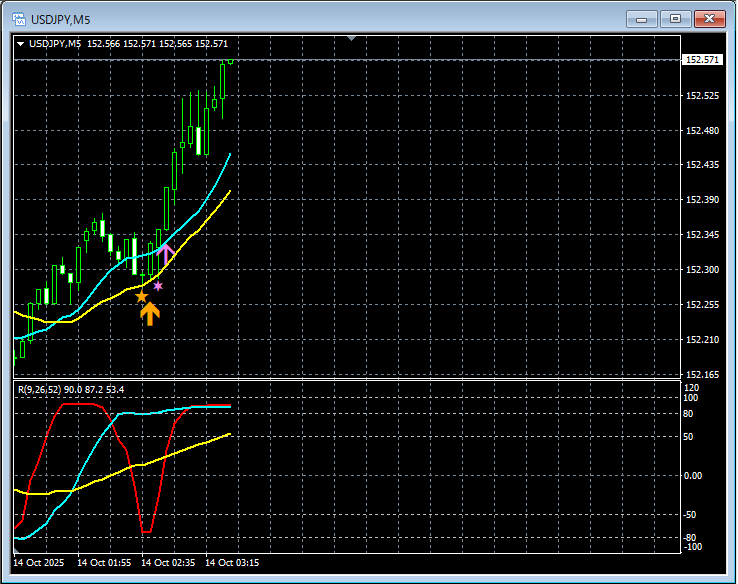Screen dimensions: 738x584
Task: Click the orange star marker
Action: [x=142, y=297]
